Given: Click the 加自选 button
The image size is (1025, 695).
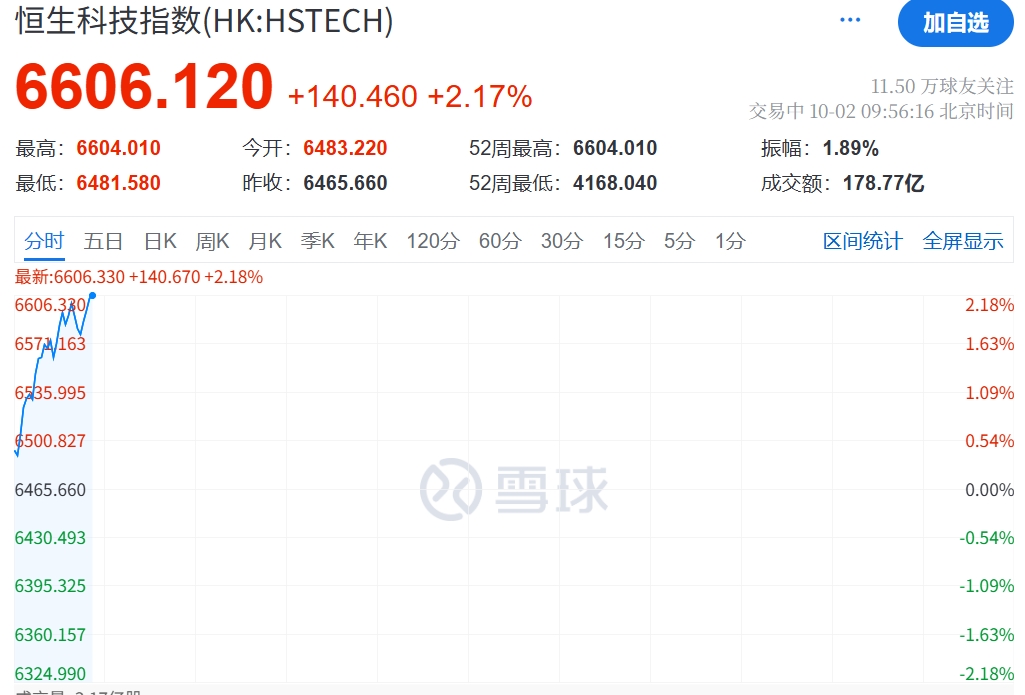Looking at the screenshot, I should [956, 23].
